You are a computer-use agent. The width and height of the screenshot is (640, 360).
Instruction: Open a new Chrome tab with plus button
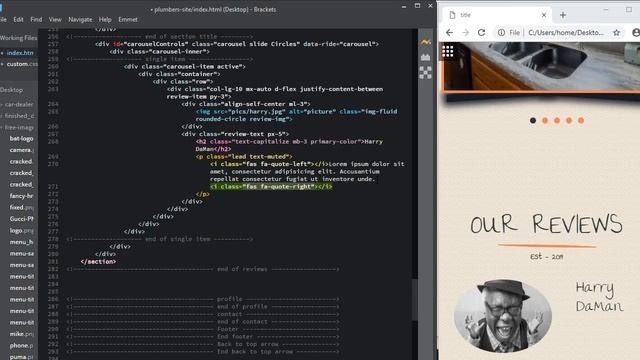(563, 15)
